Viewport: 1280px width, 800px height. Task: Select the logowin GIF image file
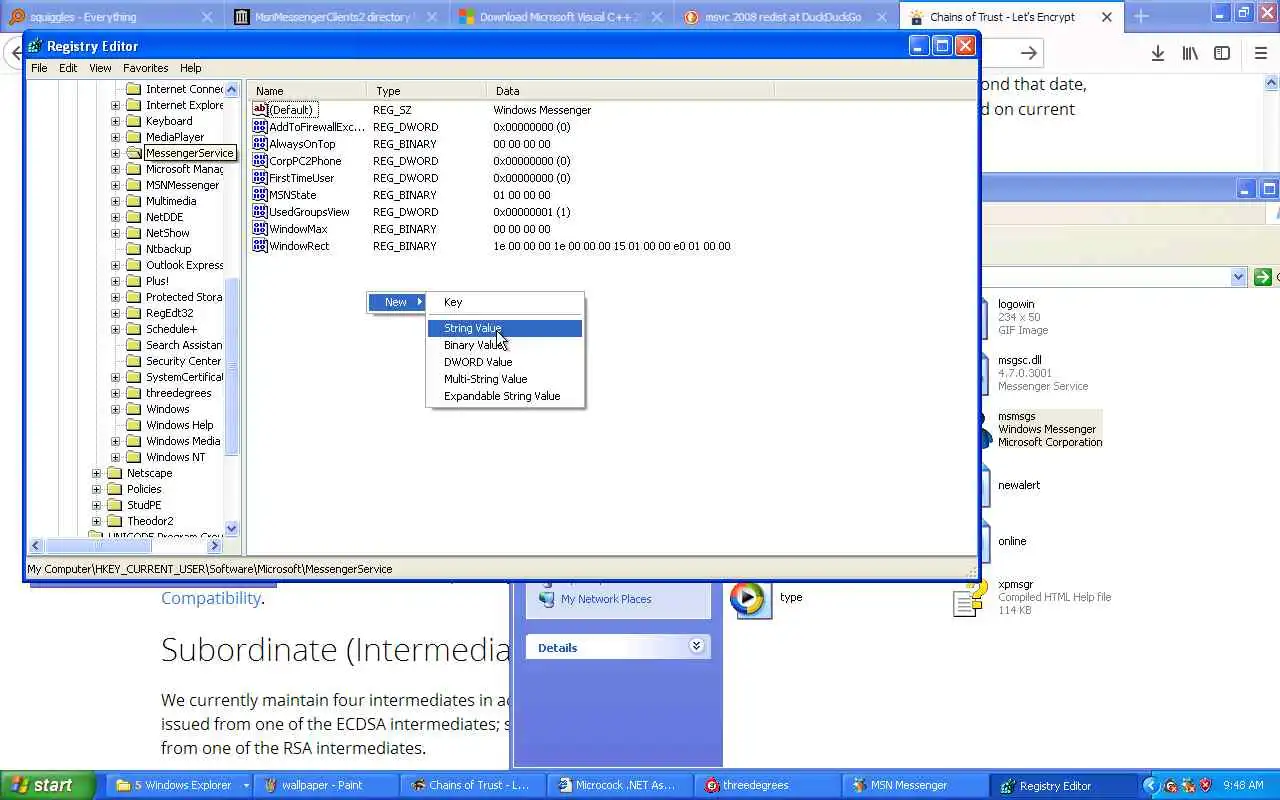[x=1023, y=317]
